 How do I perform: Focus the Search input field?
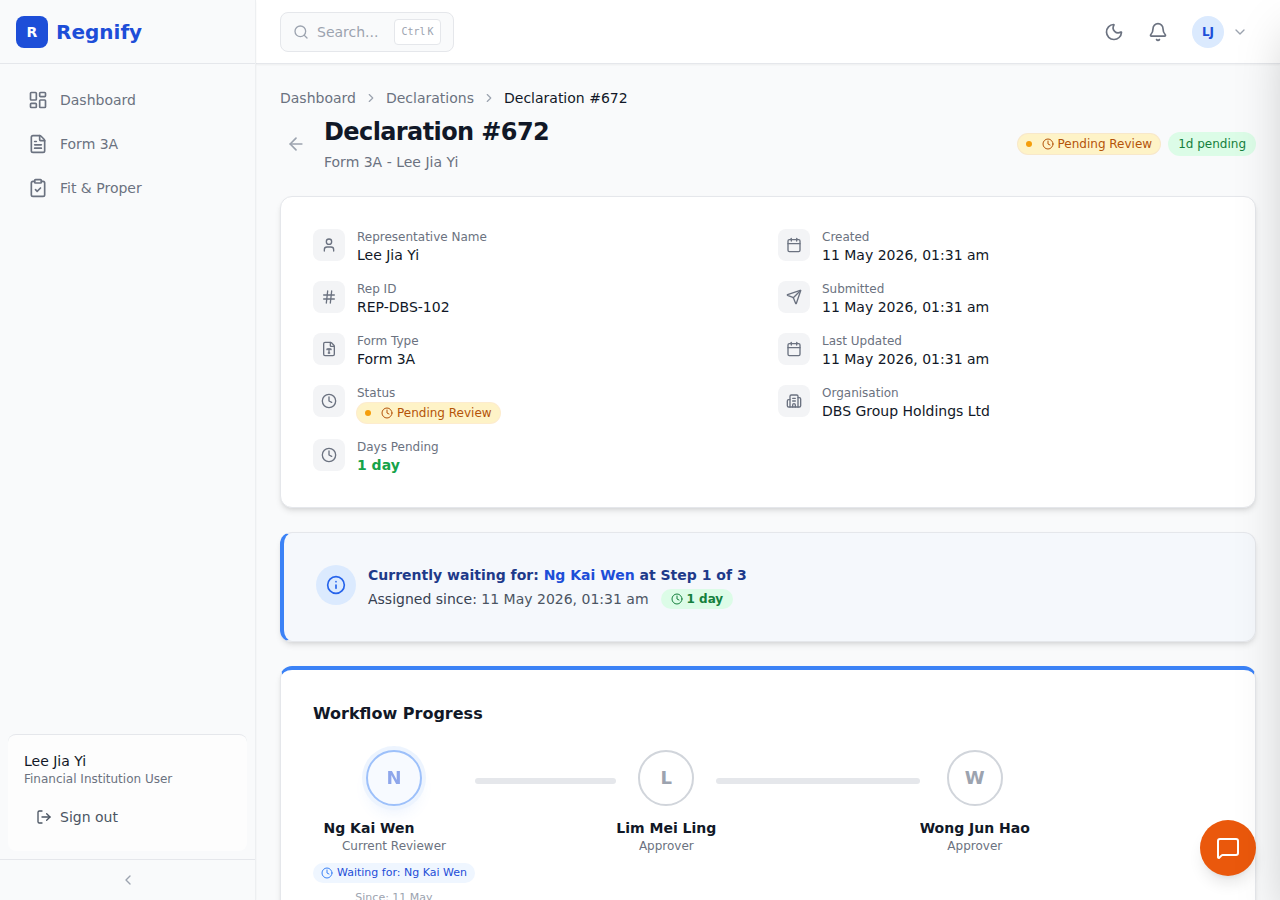[367, 32]
